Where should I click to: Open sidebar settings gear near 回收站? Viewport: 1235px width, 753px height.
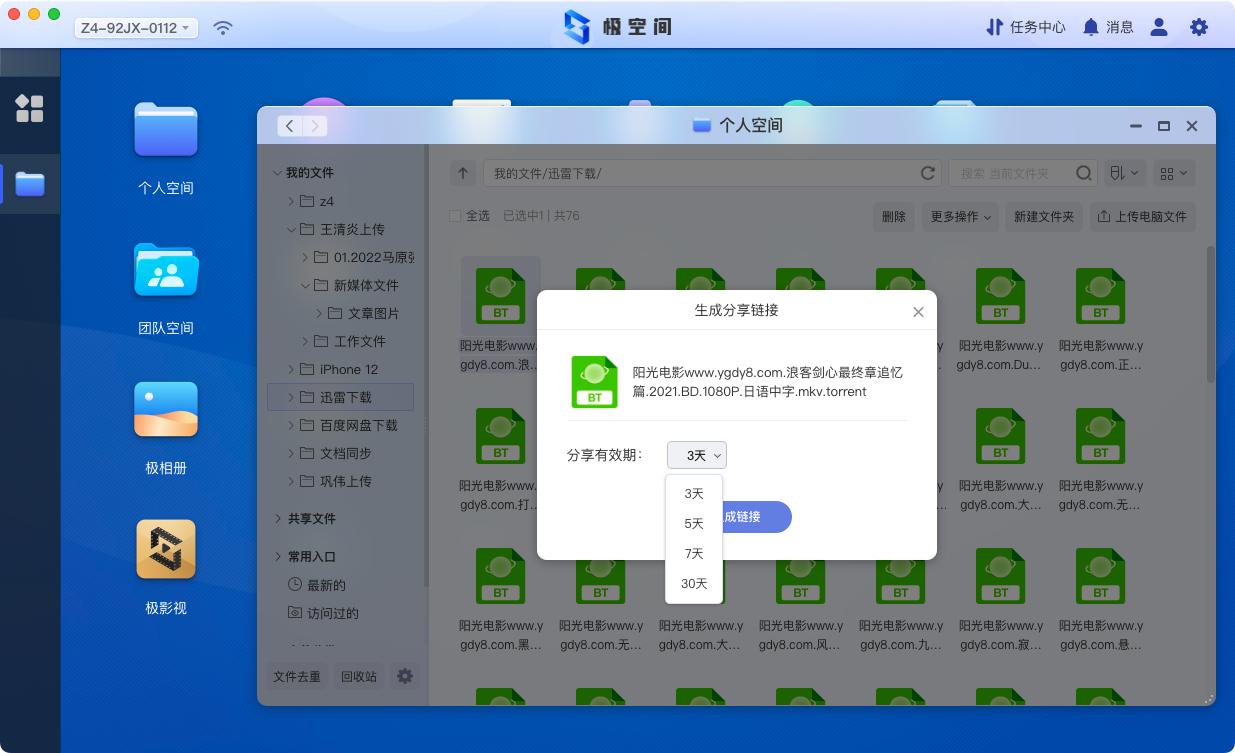tap(404, 676)
